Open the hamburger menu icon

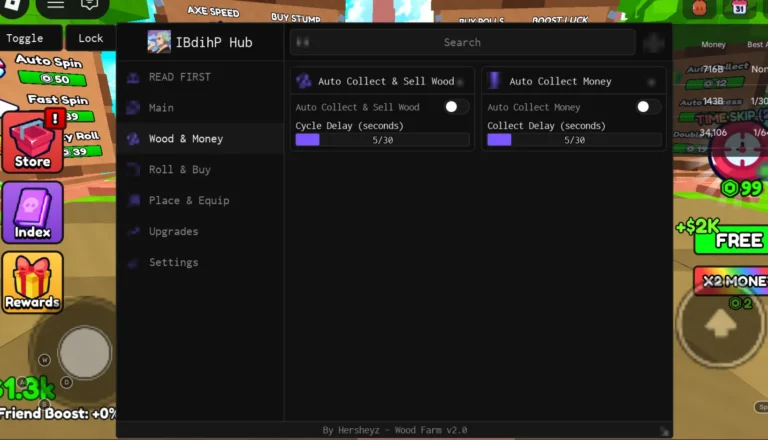click(55, 5)
